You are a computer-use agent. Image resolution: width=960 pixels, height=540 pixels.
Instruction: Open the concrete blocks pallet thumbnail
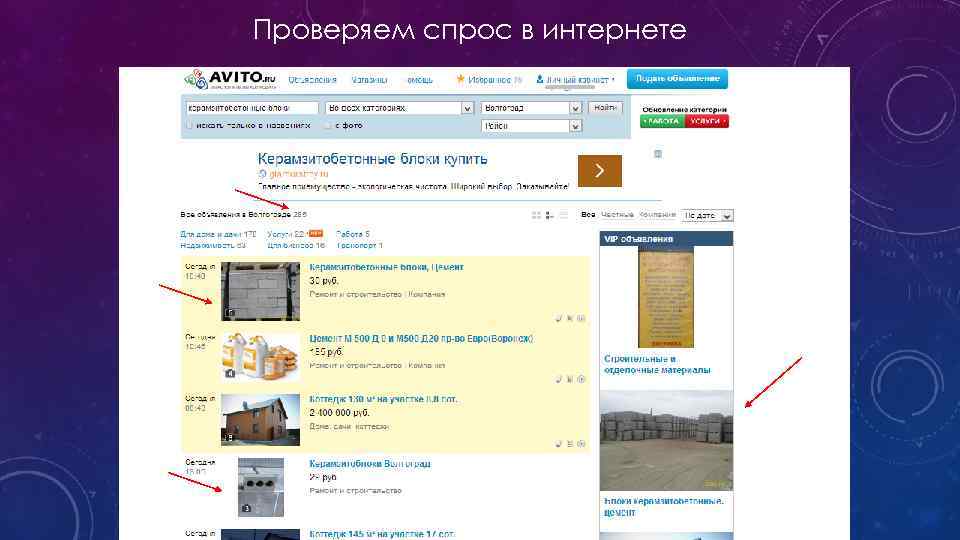tap(261, 291)
